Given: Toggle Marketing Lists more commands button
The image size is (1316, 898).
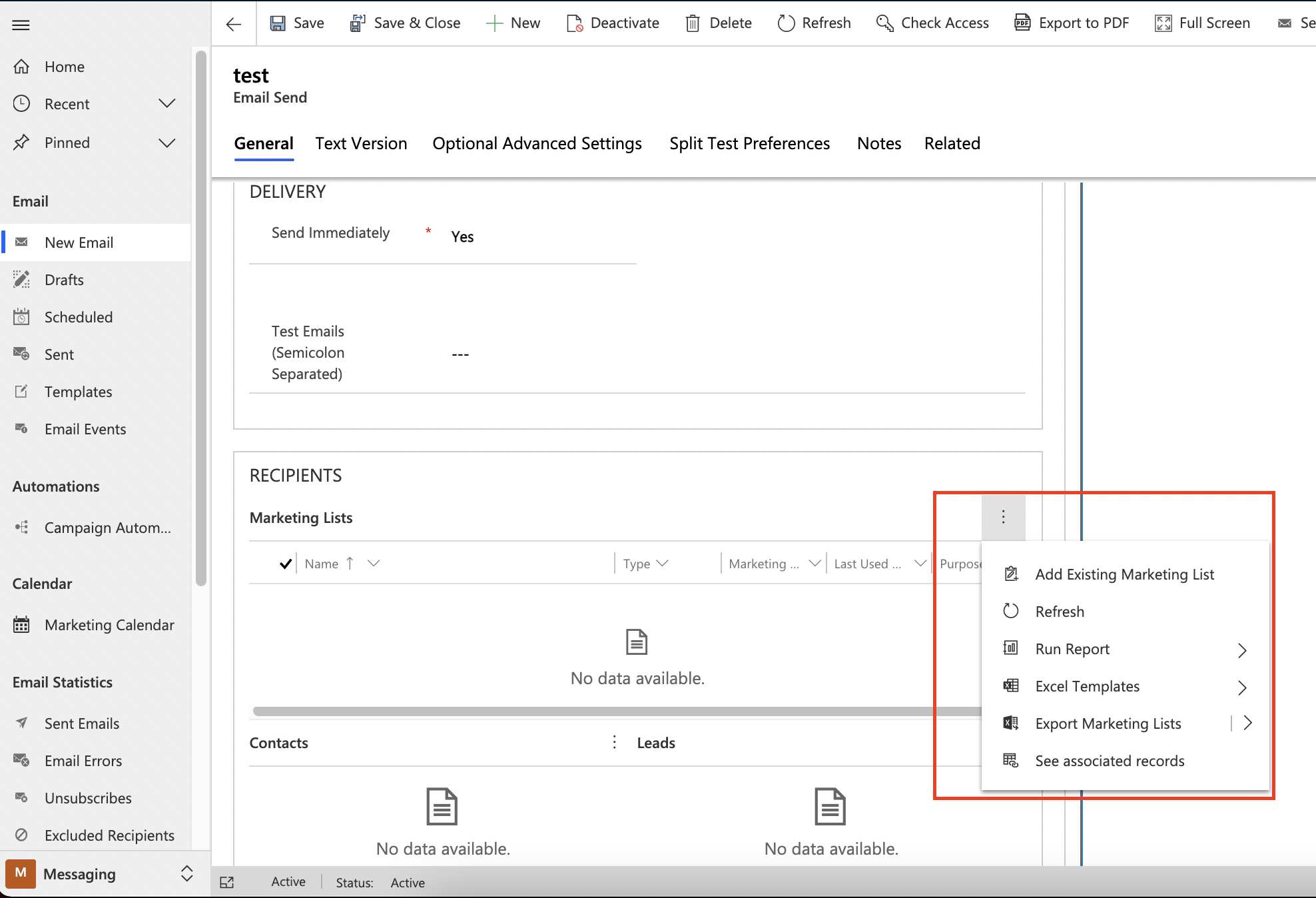Looking at the screenshot, I should tap(1003, 517).
